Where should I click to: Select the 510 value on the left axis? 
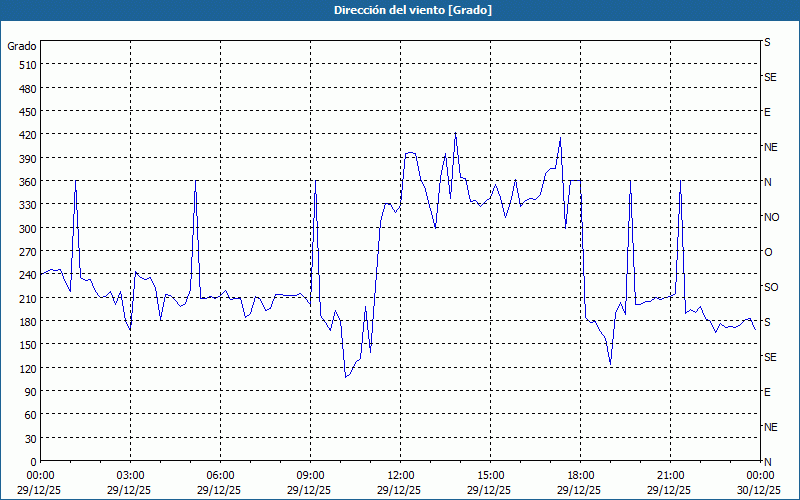point(26,65)
